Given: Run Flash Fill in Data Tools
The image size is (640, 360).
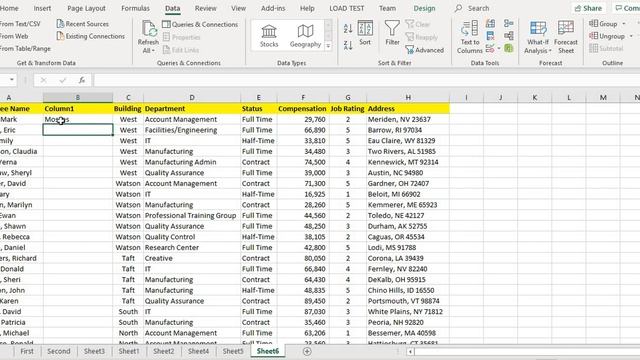Looking at the screenshot, I should coord(491,24).
